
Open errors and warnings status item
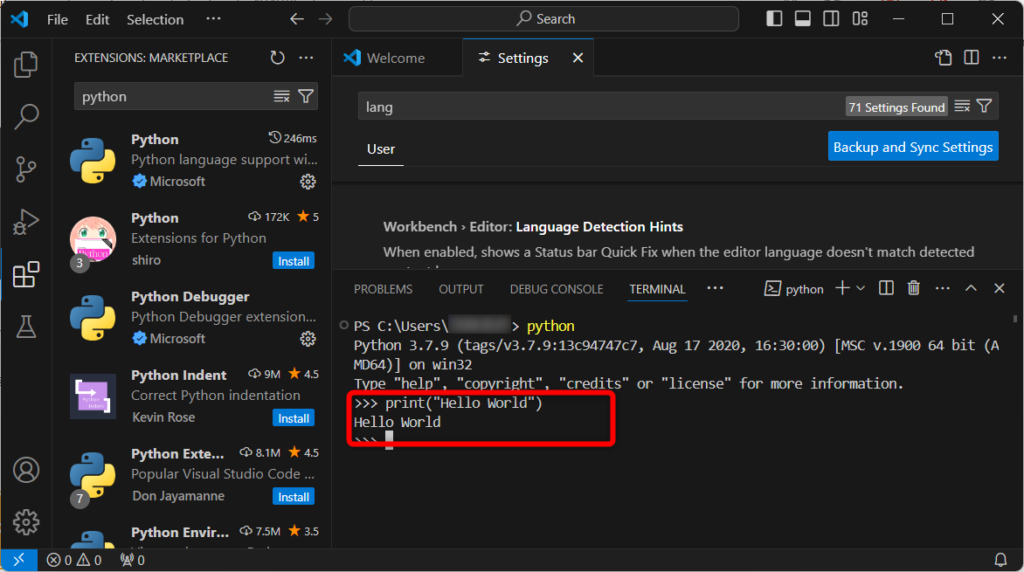coord(74,560)
